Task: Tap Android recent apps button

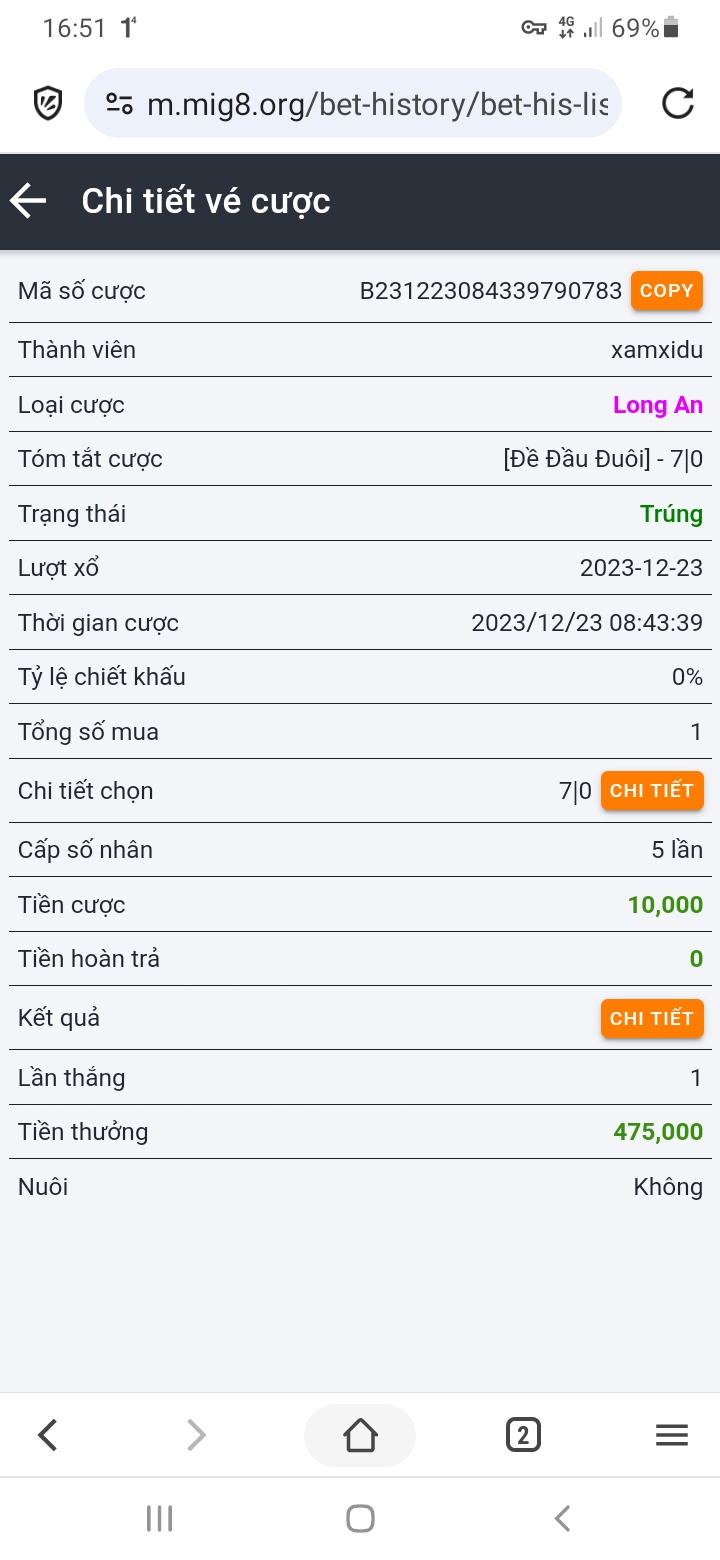Action: (x=159, y=1518)
